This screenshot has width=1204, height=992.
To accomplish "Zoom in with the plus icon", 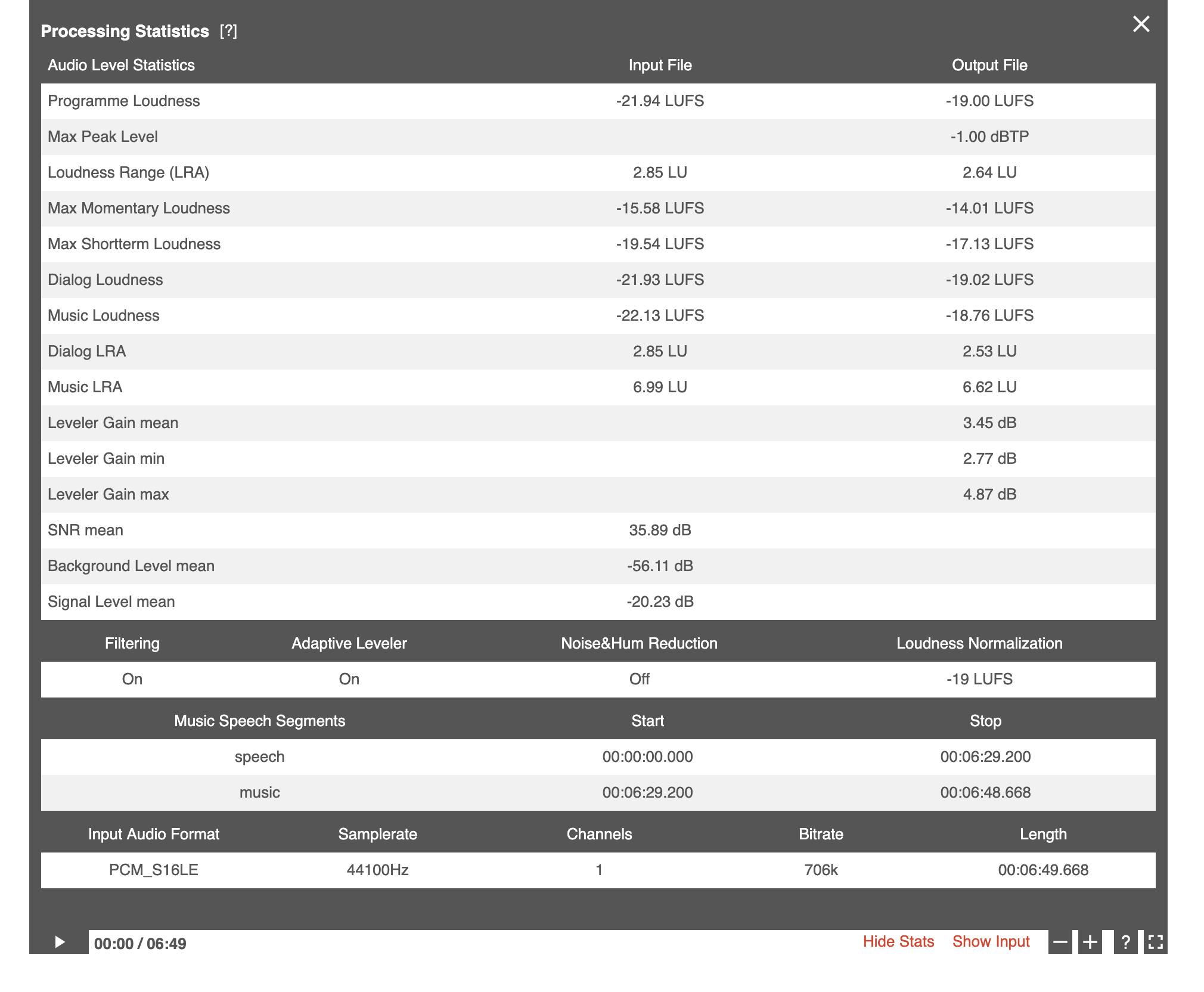I will click(x=1090, y=942).
